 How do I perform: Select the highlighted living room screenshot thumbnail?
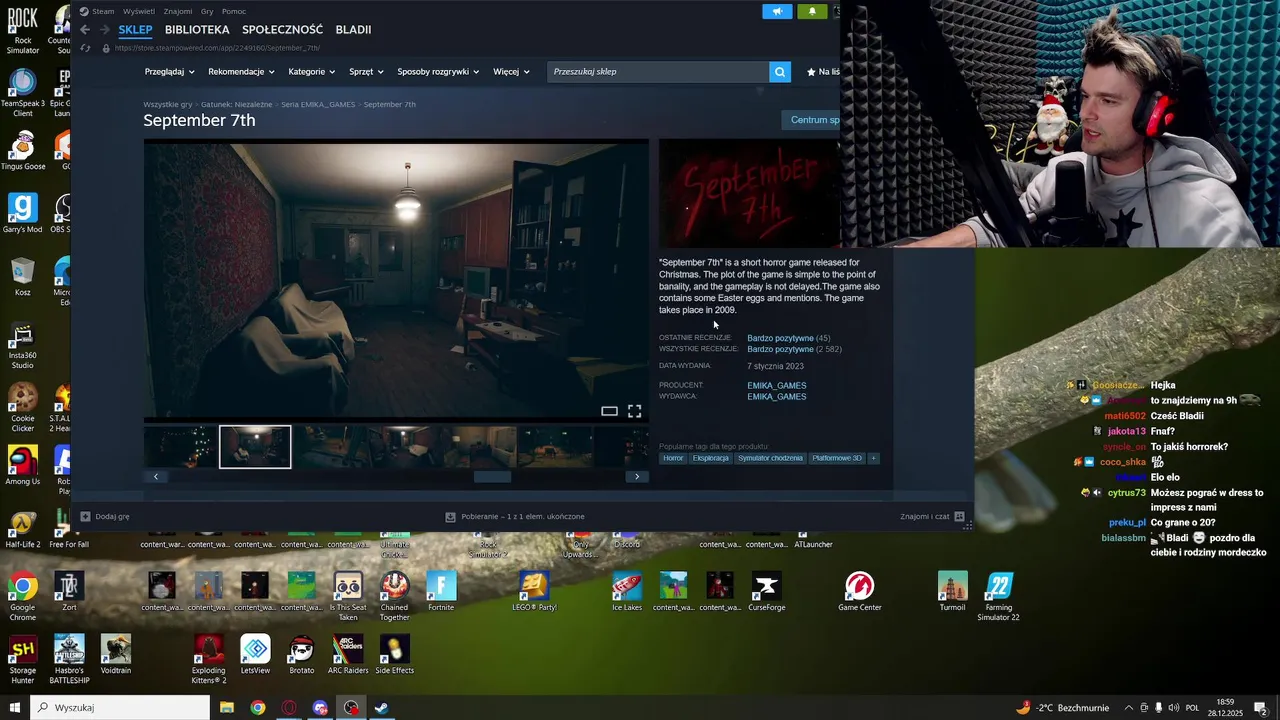(x=255, y=447)
